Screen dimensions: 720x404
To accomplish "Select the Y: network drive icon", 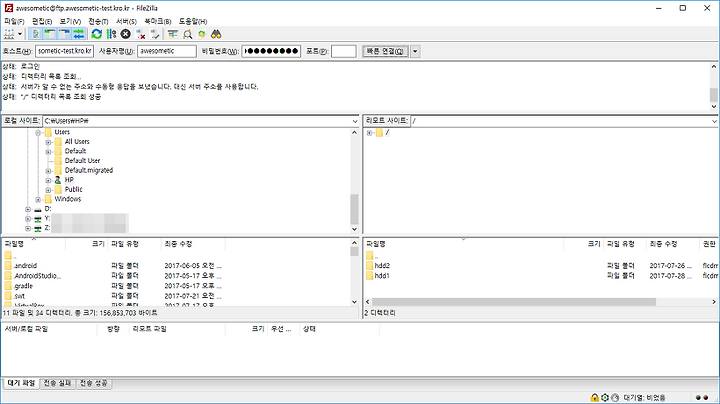I will (x=38, y=219).
